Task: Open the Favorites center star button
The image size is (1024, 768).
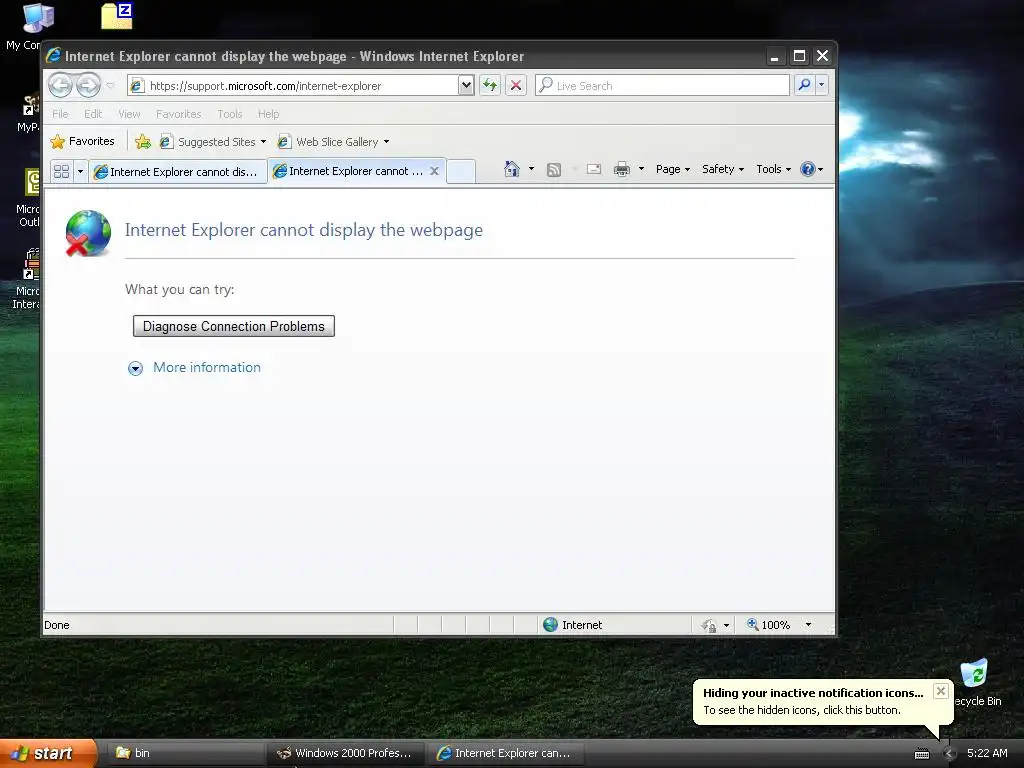Action: tap(82, 141)
